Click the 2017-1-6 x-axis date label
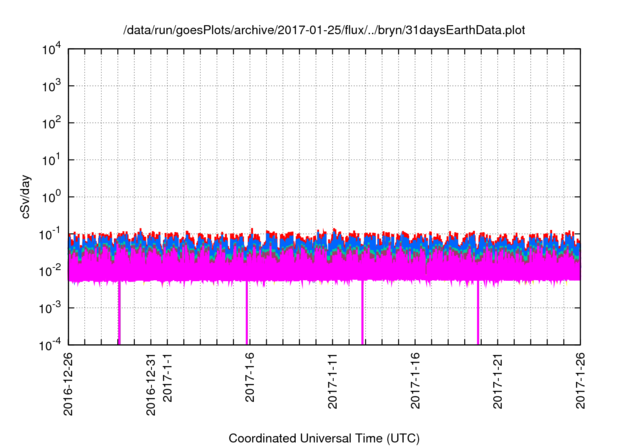The width and height of the screenshot is (640, 448). coord(250,377)
